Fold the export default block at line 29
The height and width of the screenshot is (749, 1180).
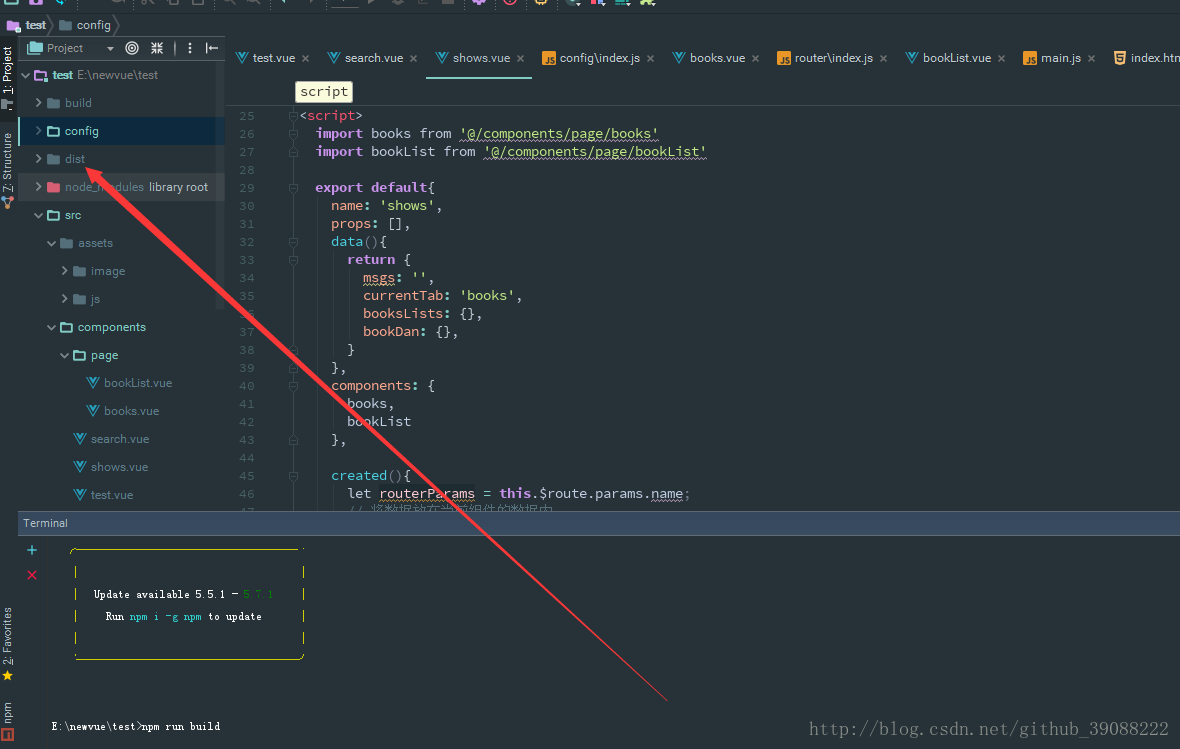coord(293,188)
